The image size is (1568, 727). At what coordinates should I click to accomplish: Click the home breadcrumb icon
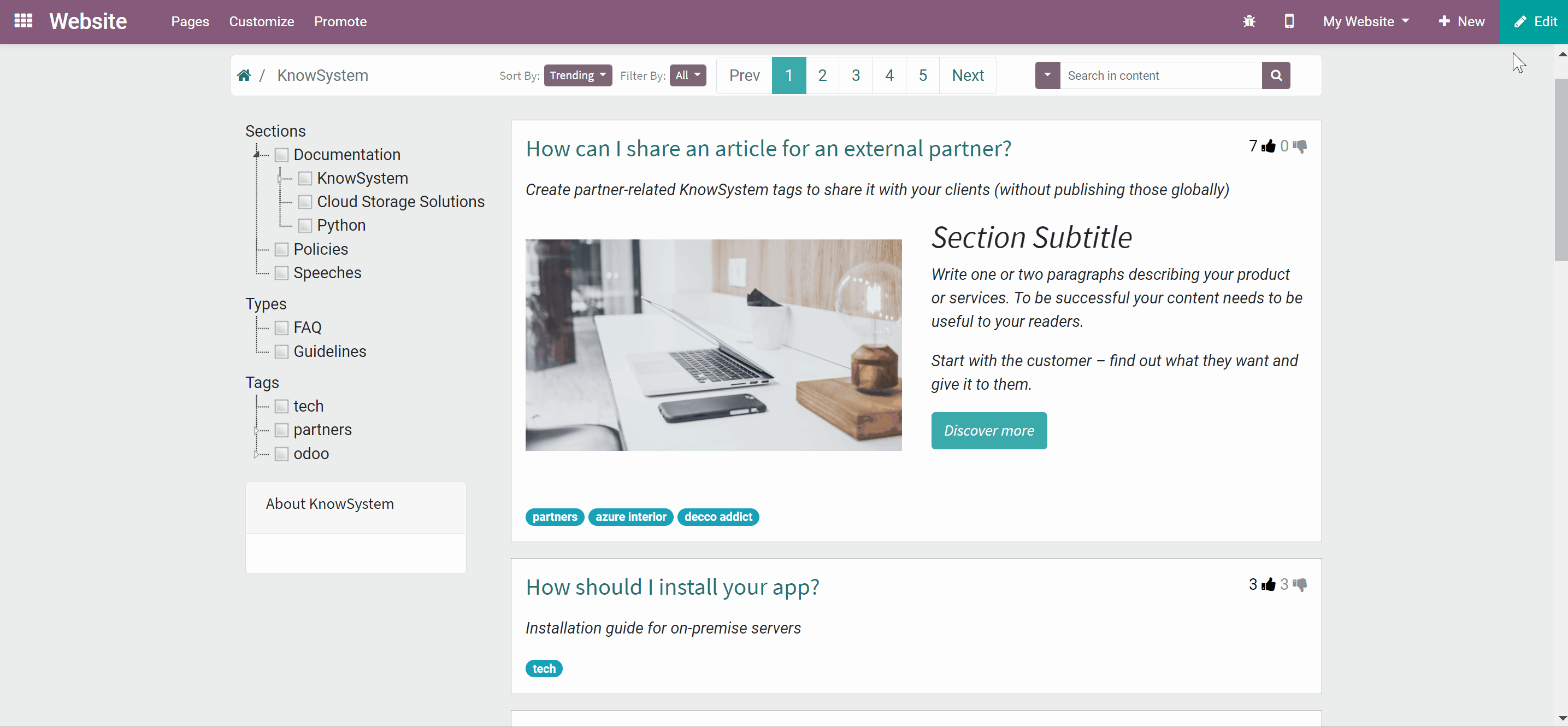tap(244, 75)
